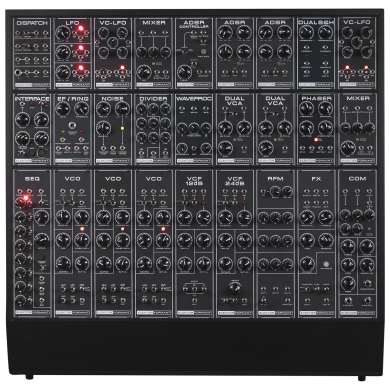Click the top-left knob in NOISE module

pos(103,108)
